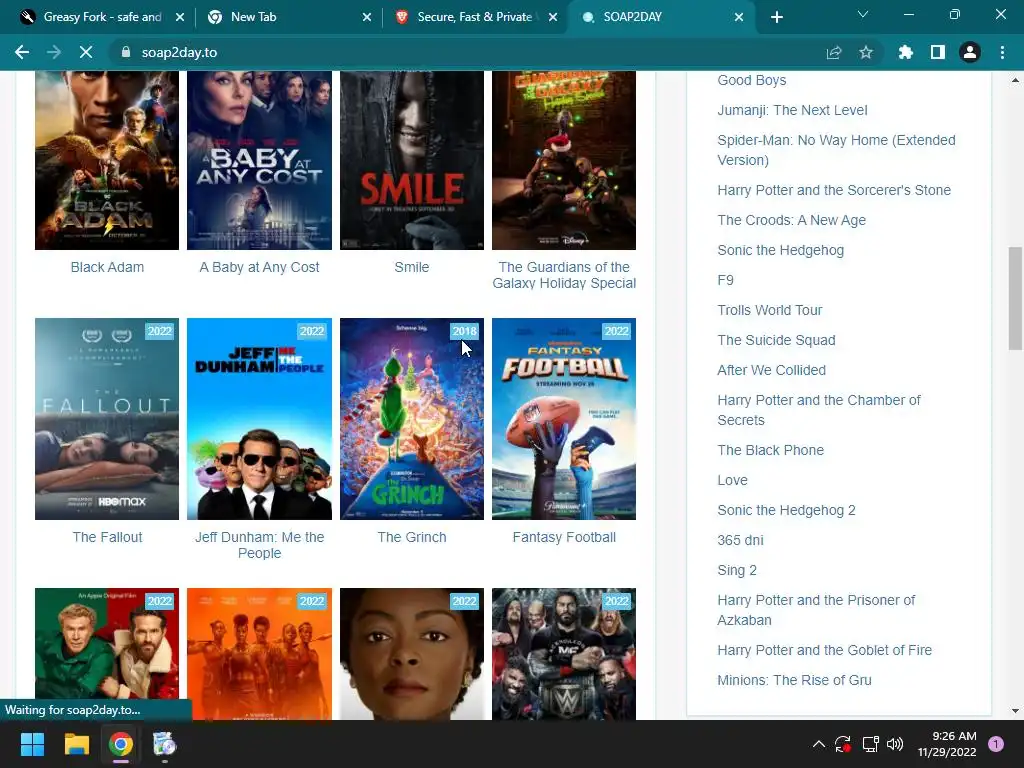The width and height of the screenshot is (1024, 768).
Task: Share this page using address bar icon
Action: point(834,52)
